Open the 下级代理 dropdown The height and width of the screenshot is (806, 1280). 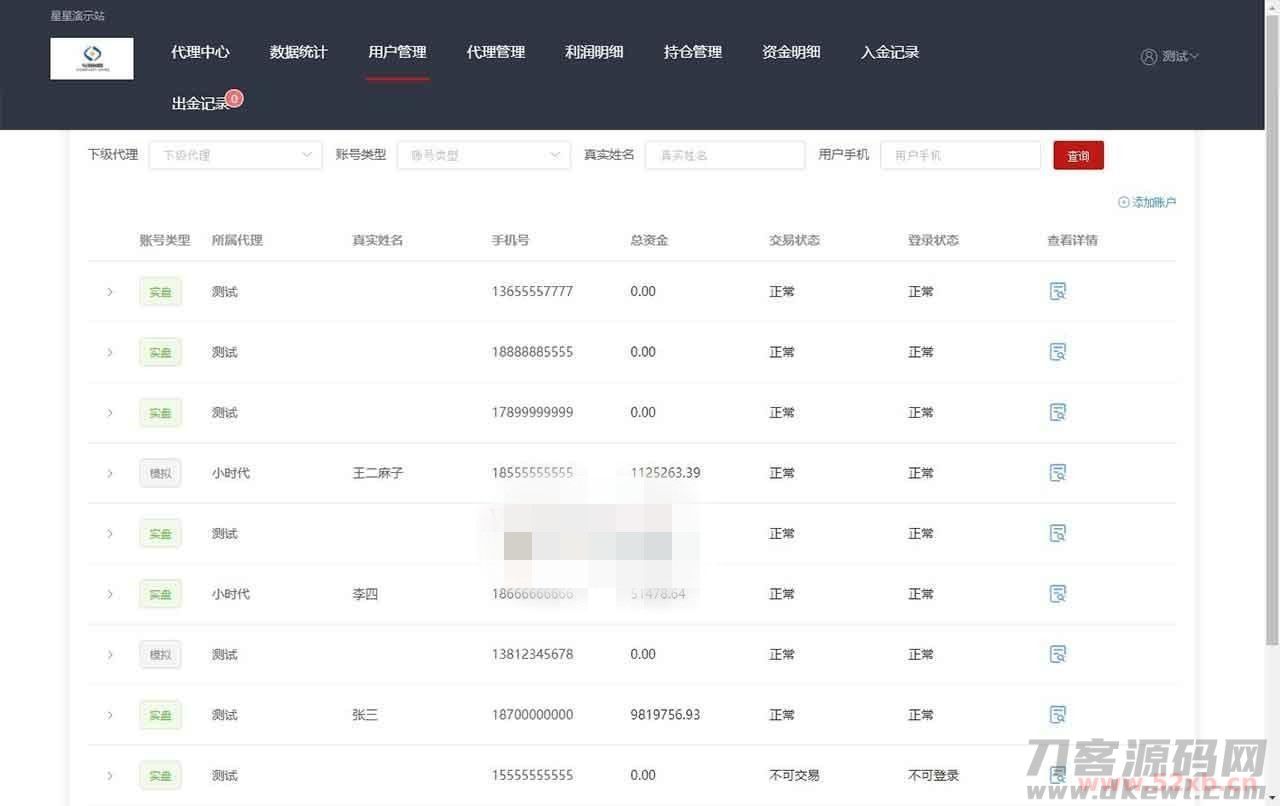(236, 155)
